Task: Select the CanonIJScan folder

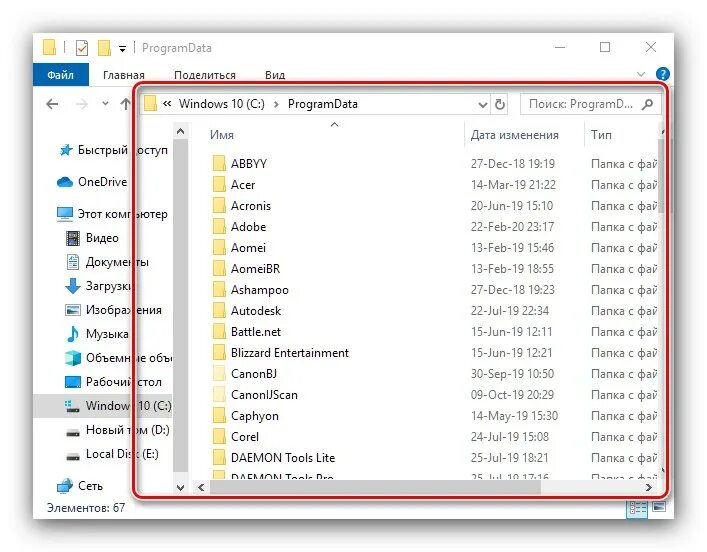Action: [x=264, y=395]
